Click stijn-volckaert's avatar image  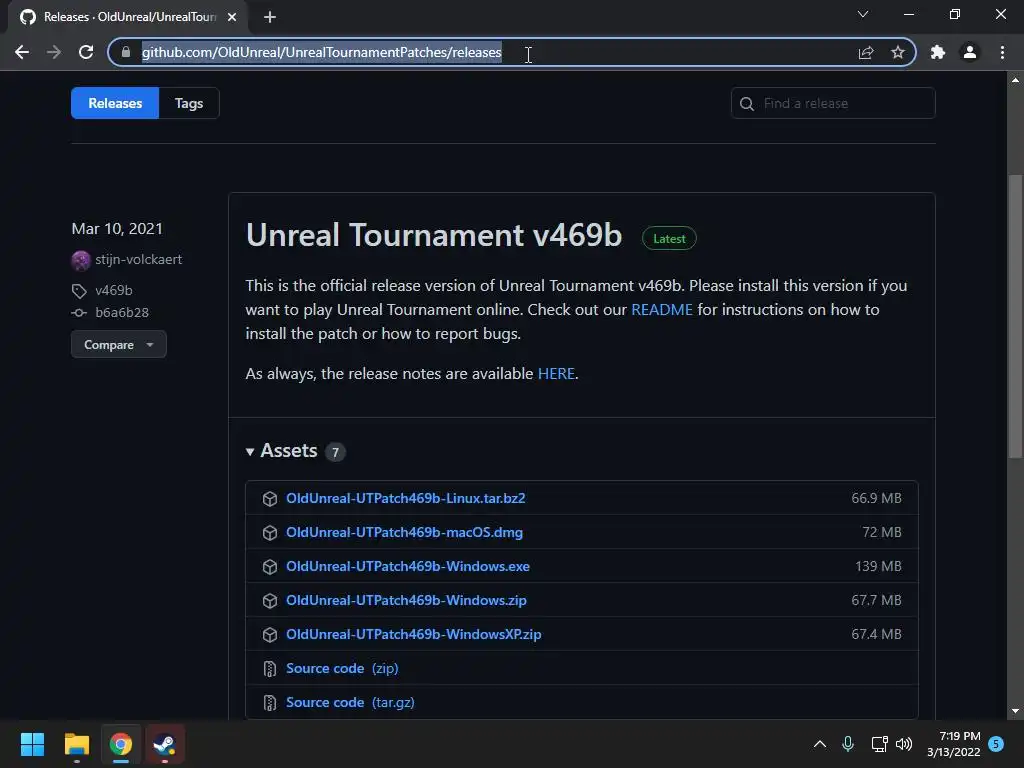tap(81, 260)
